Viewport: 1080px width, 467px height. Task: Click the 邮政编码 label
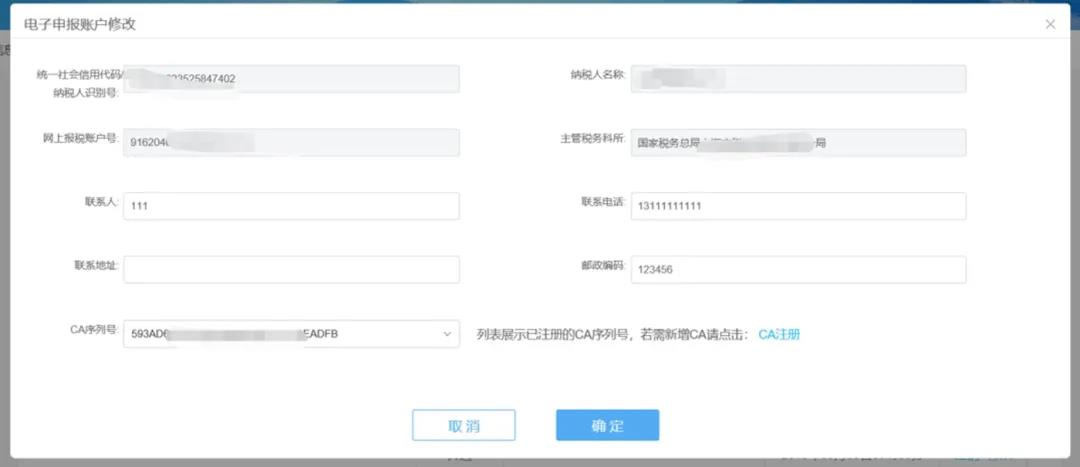click(603, 265)
